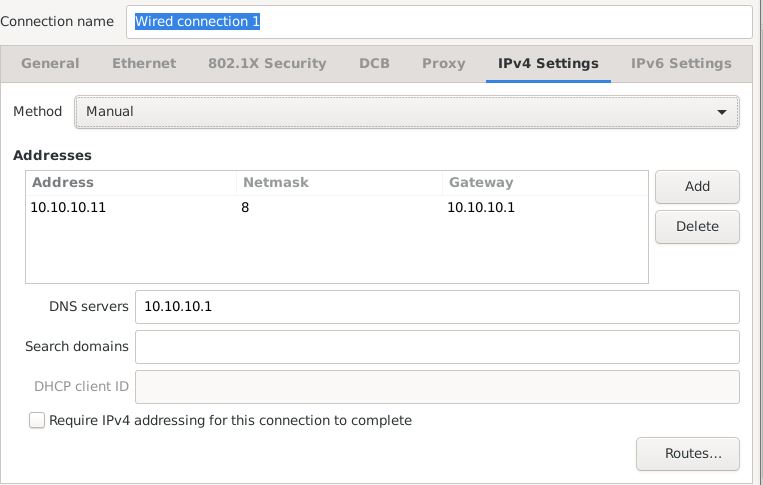This screenshot has width=763, height=485.
Task: Open the Routes… dialog button
Action: (x=688, y=454)
